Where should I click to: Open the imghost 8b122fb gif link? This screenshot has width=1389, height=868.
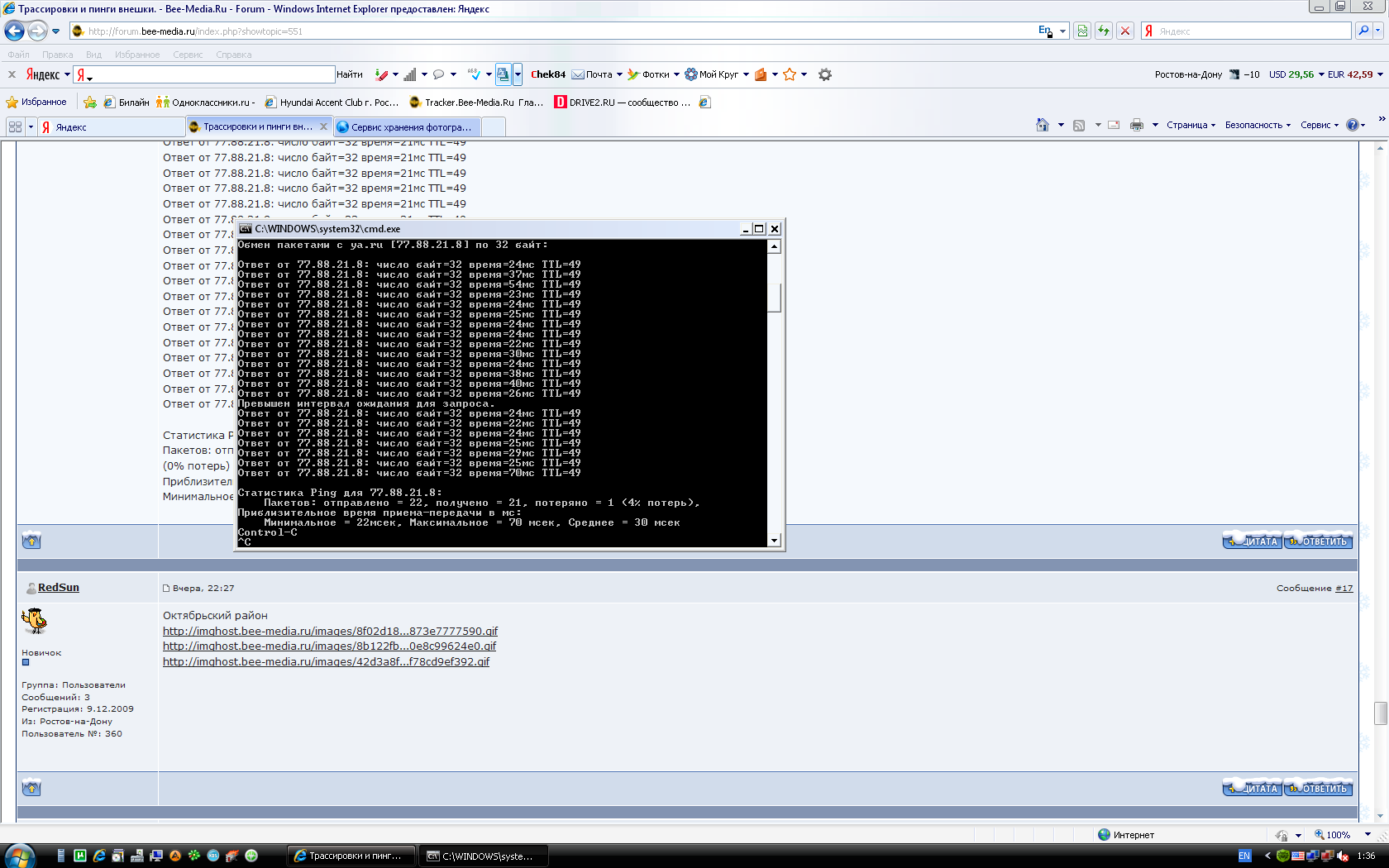coord(329,646)
